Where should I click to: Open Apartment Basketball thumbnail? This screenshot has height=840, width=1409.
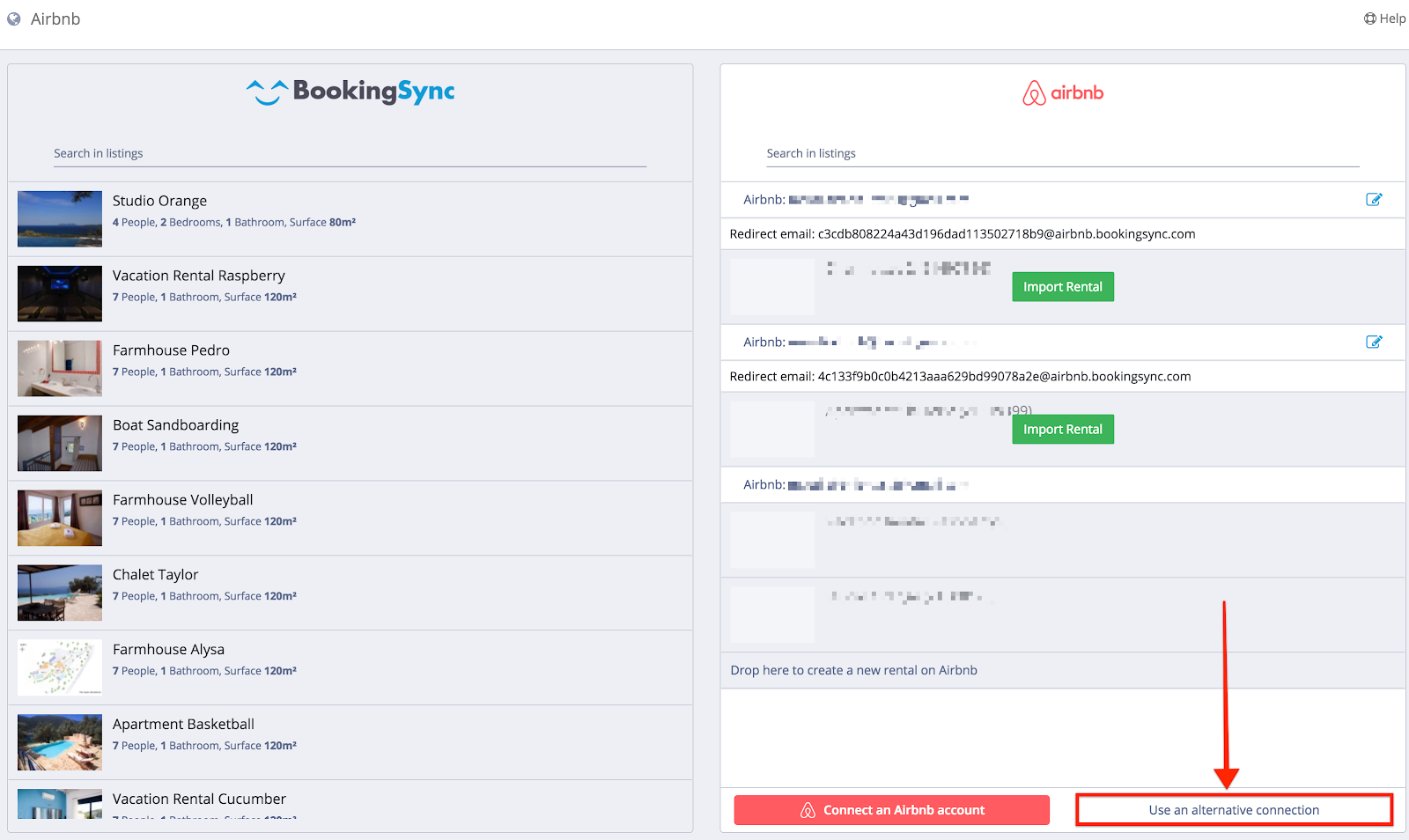pos(60,742)
